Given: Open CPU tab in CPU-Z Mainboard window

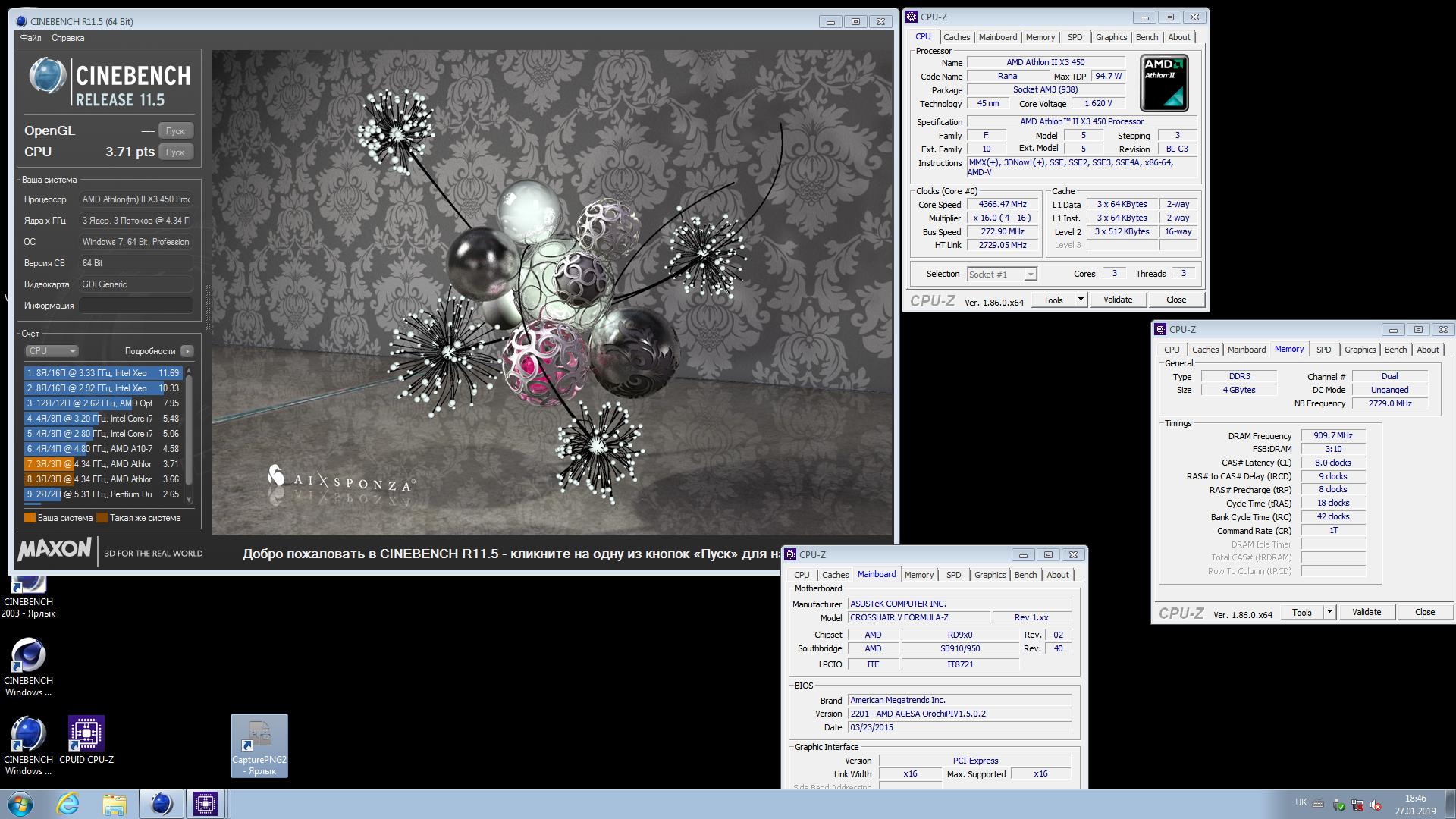Looking at the screenshot, I should [802, 575].
